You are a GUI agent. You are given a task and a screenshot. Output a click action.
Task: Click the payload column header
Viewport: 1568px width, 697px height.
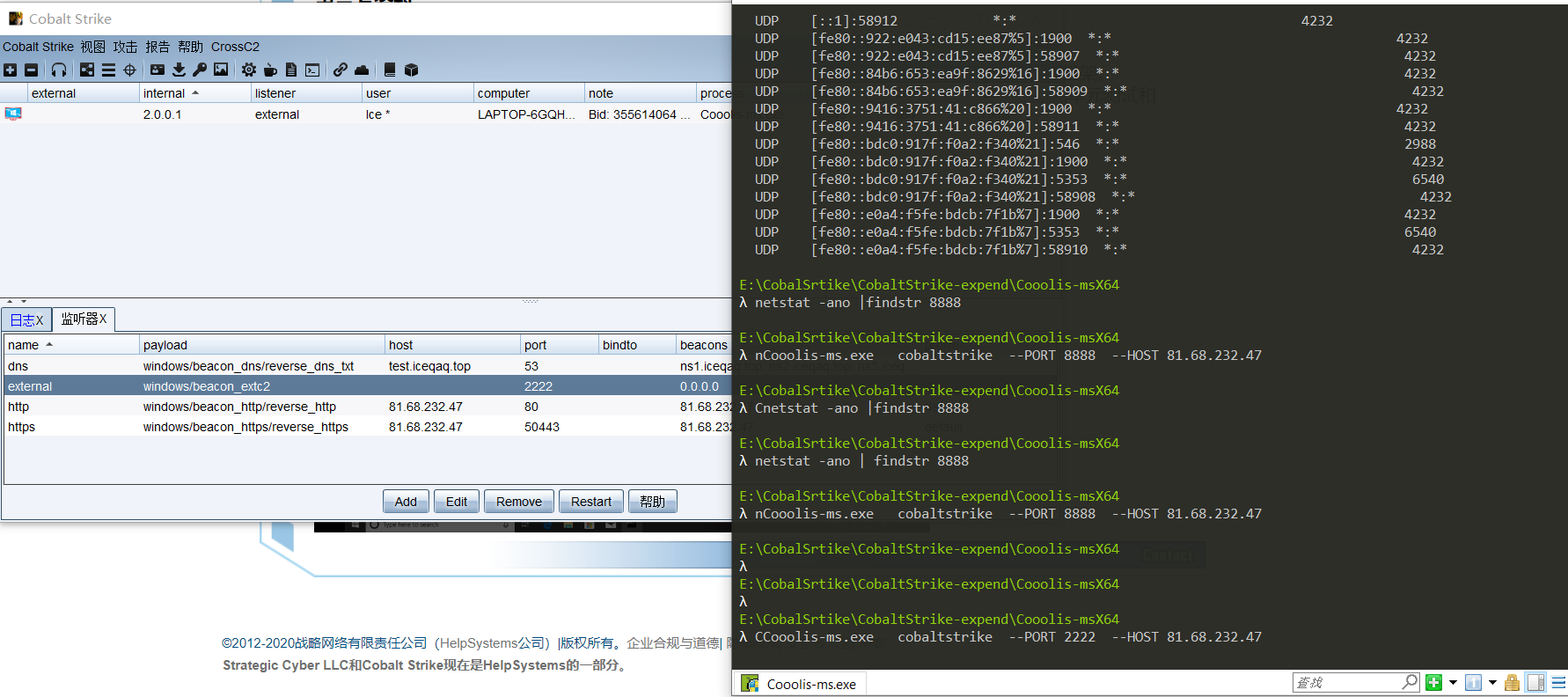(x=262, y=345)
